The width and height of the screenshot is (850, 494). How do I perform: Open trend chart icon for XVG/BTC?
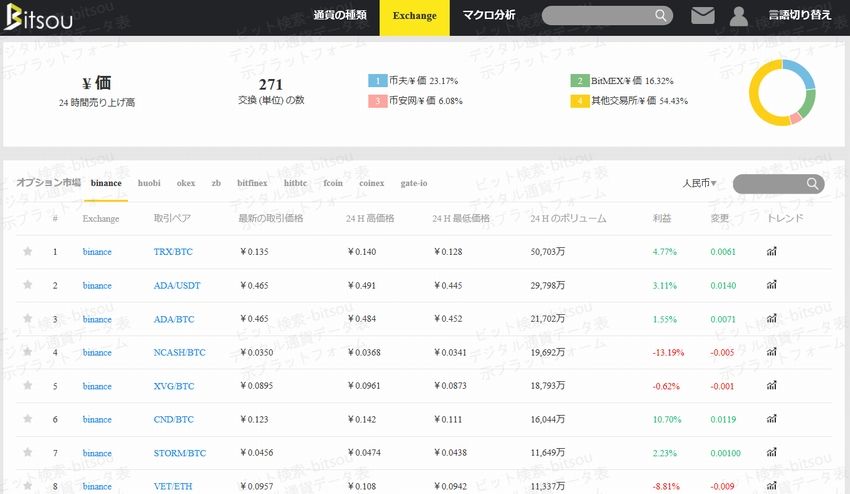771,386
